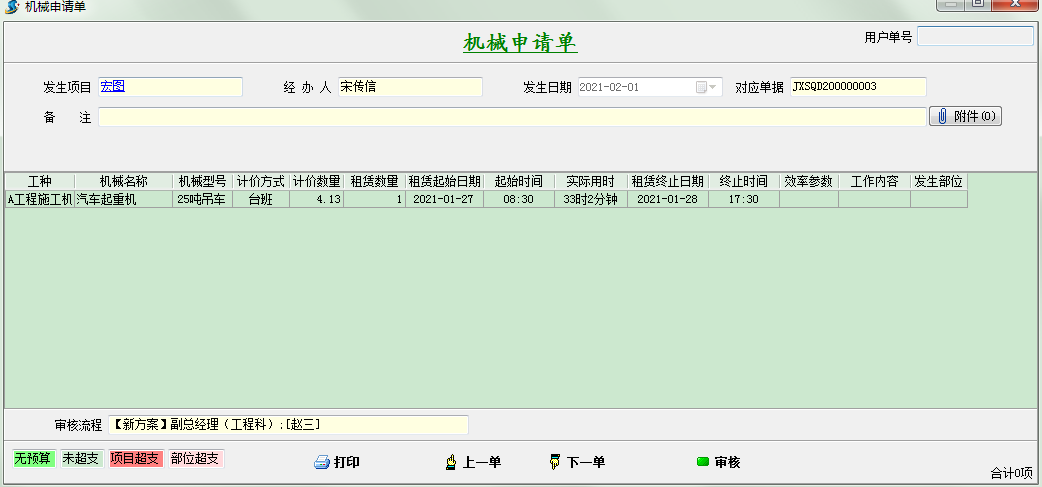Screen dimensions: 1042x487
Task: Click the 效率参数 column header
Action: pos(808,181)
